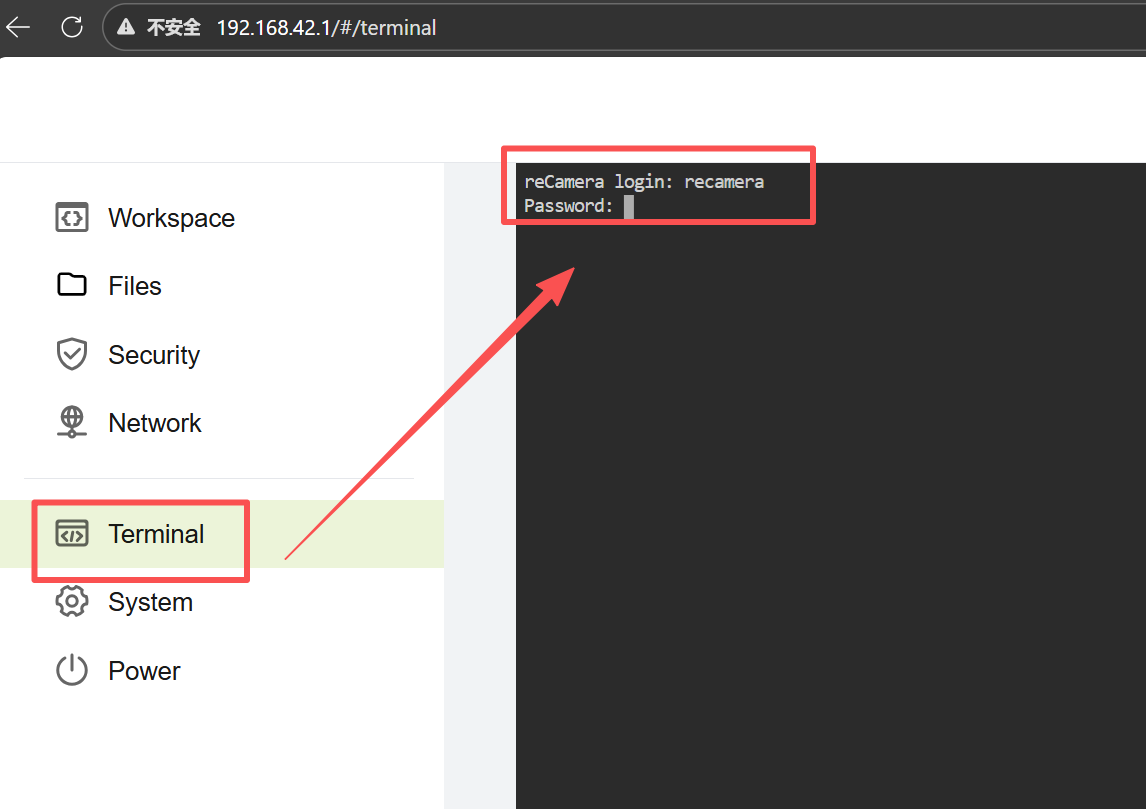1146x809 pixels.
Task: Click the Network globe icon
Action: click(x=72, y=423)
